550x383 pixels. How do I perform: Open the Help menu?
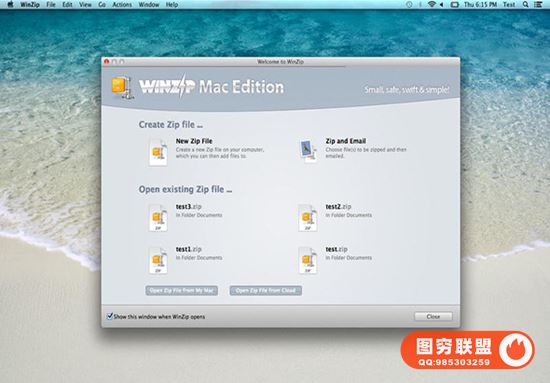(x=172, y=5)
